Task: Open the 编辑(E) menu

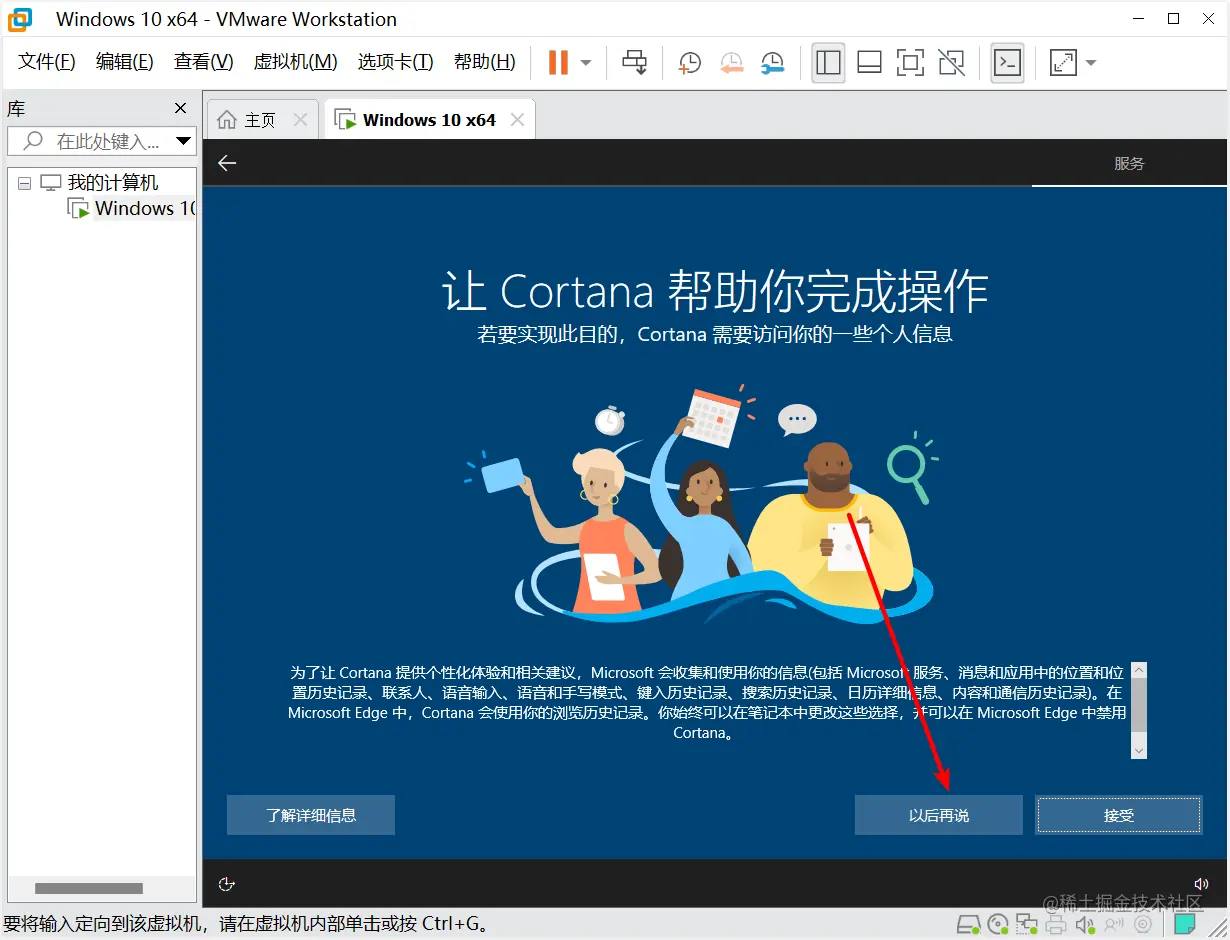Action: click(125, 62)
